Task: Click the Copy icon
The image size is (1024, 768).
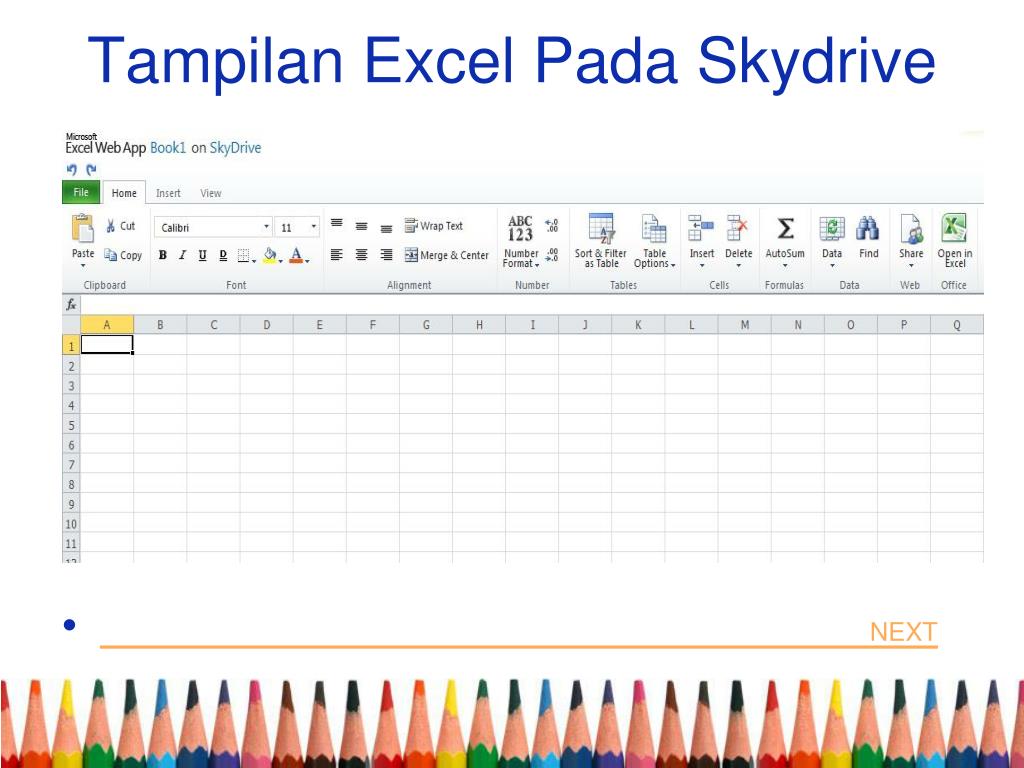Action: tap(123, 255)
